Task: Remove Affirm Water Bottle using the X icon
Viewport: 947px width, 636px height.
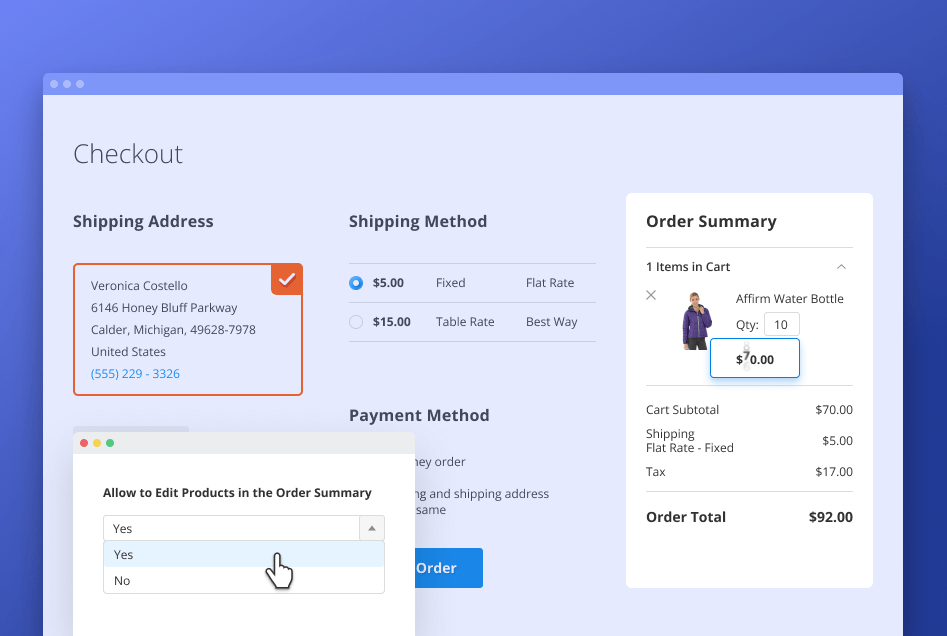Action: tap(651, 295)
